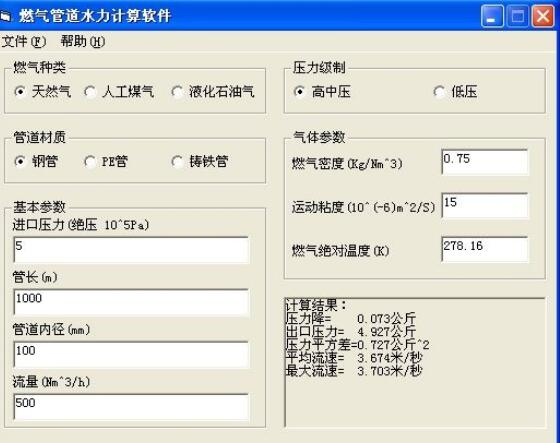This screenshot has height=443, width=560.
Task: Minimize the 燃气管道水力计算软件 window
Action: (x=492, y=16)
